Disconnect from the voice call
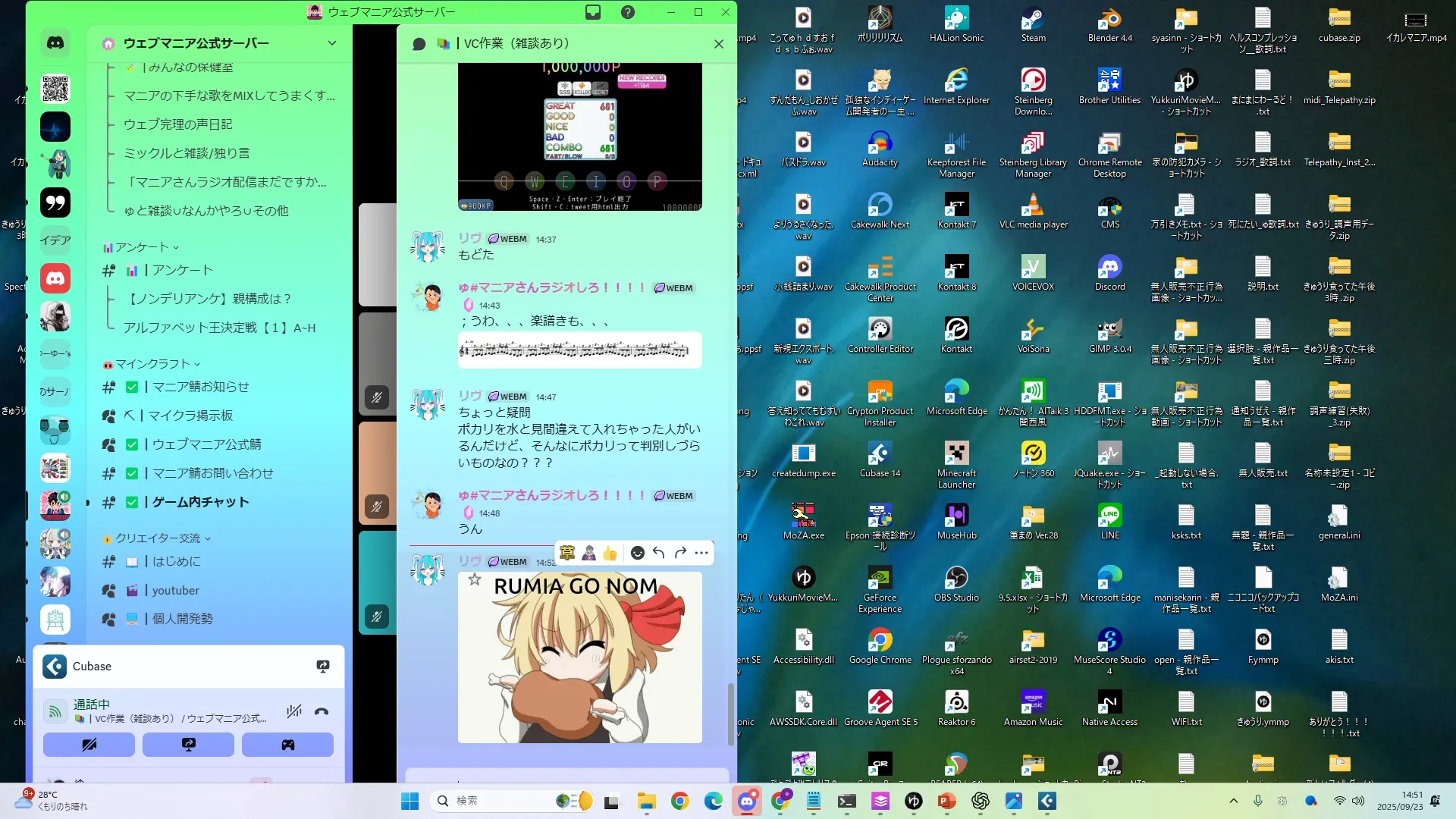Screen dimensions: 1456x819 click(322, 711)
